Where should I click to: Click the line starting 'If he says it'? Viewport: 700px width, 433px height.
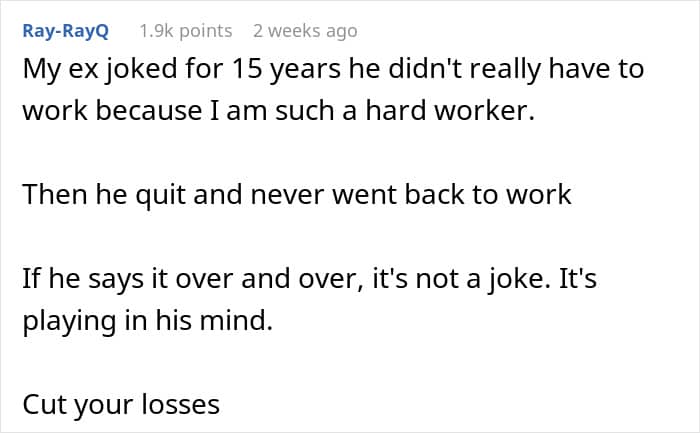coord(309,279)
